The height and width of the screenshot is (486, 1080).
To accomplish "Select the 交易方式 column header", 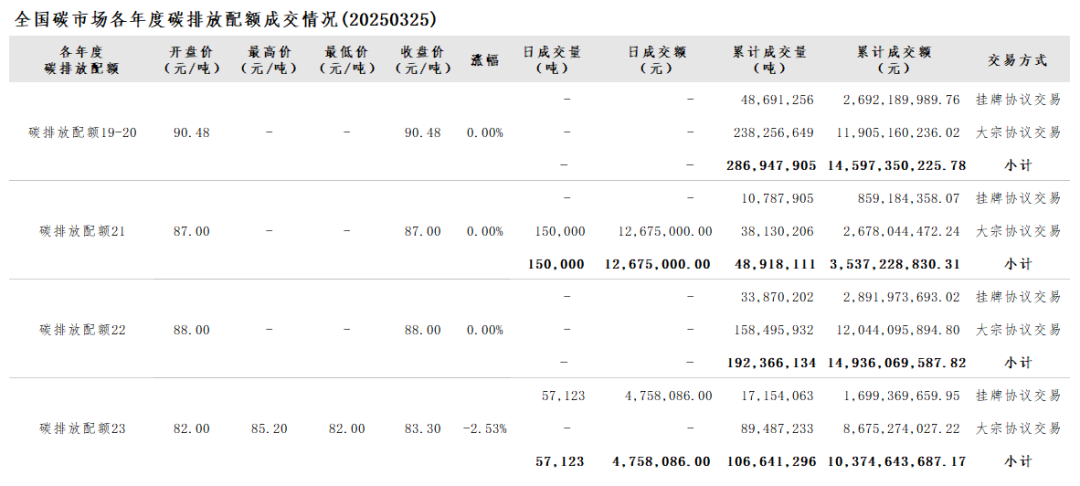I will (1016, 60).
